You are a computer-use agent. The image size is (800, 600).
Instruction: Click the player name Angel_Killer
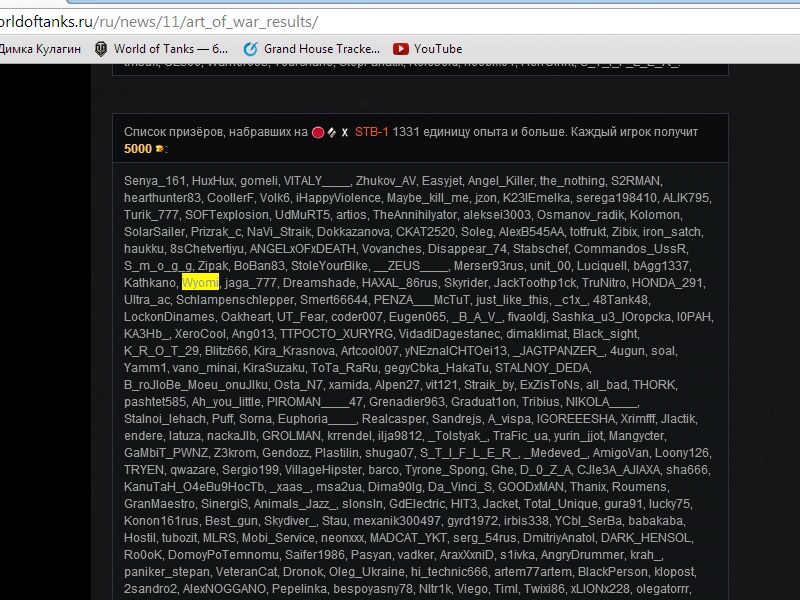tap(501, 181)
